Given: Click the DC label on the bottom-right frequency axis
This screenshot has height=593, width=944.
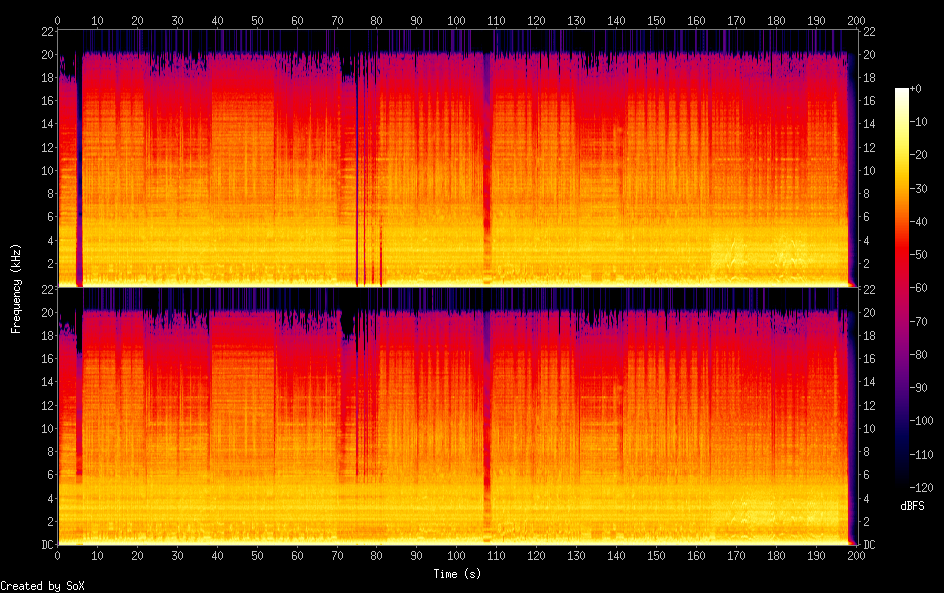Looking at the screenshot, I should [x=870, y=545].
